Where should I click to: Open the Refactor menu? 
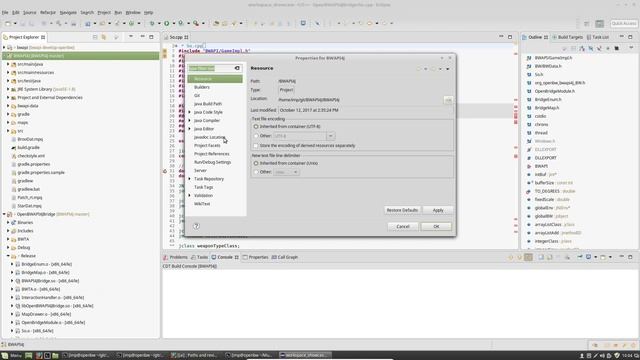pyautogui.click(x=48, y=13)
